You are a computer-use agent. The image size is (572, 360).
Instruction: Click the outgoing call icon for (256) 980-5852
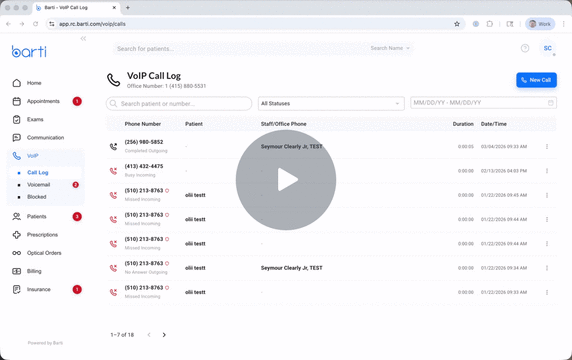(113, 146)
